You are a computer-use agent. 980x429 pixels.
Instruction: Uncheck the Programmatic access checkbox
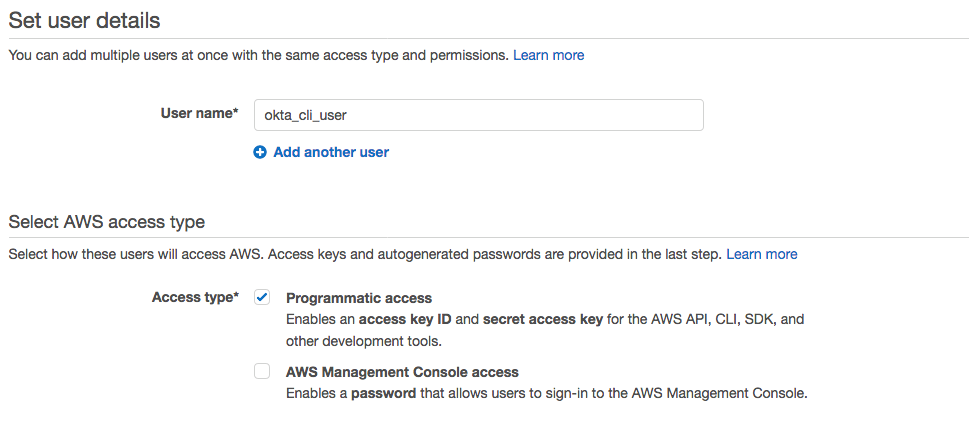262,297
